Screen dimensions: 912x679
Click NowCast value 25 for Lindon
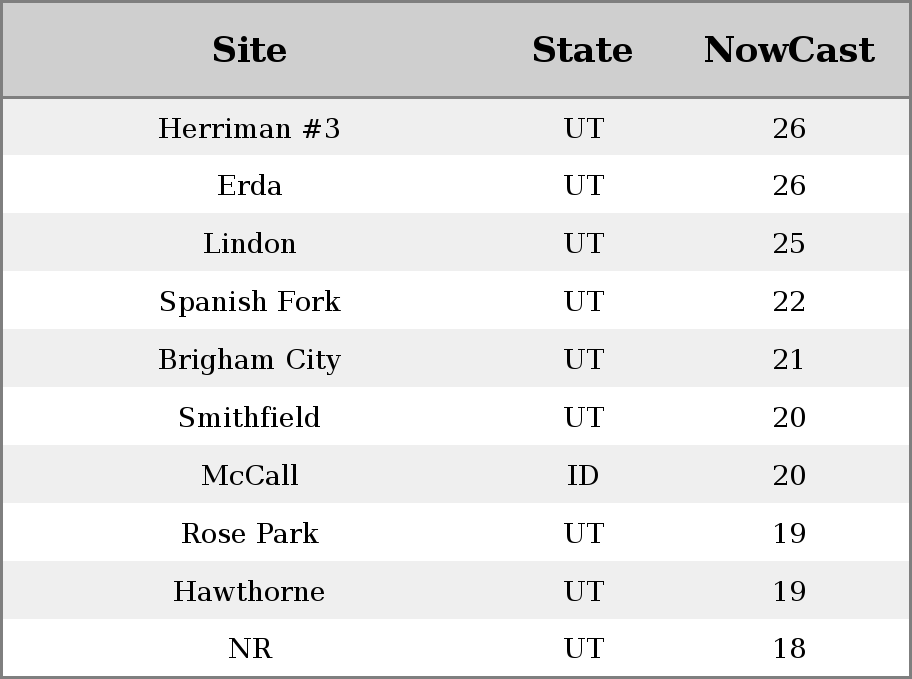[789, 244]
